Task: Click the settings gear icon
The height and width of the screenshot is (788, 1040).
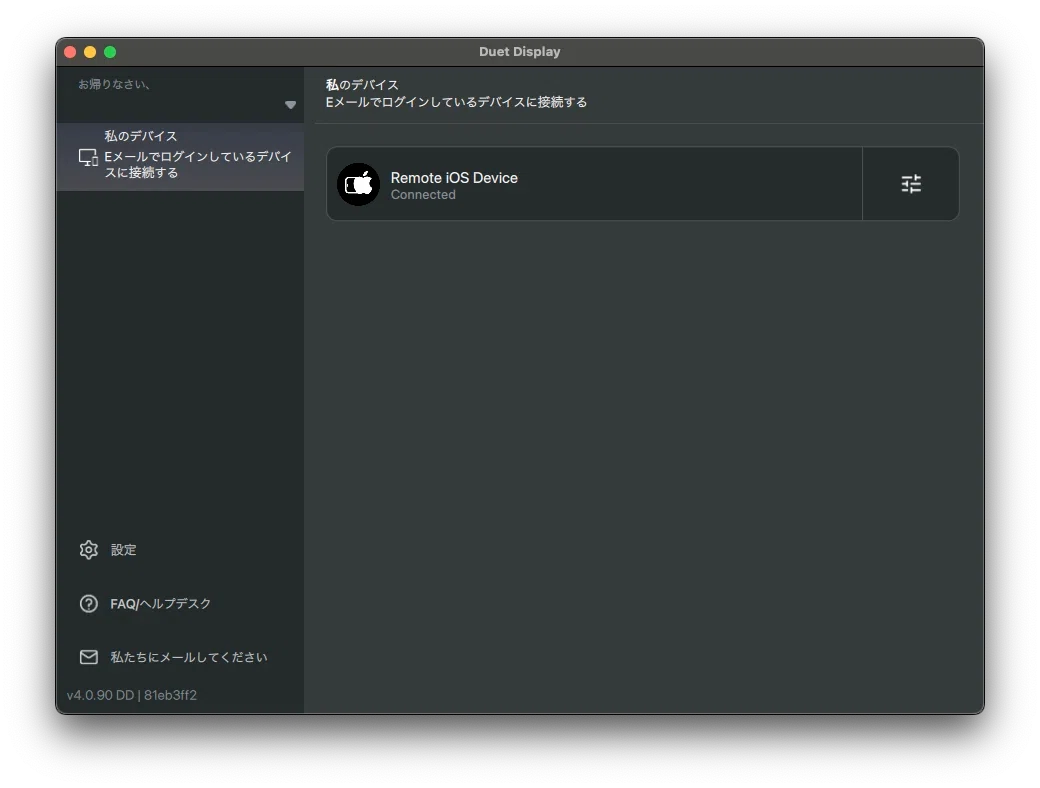Action: [89, 550]
